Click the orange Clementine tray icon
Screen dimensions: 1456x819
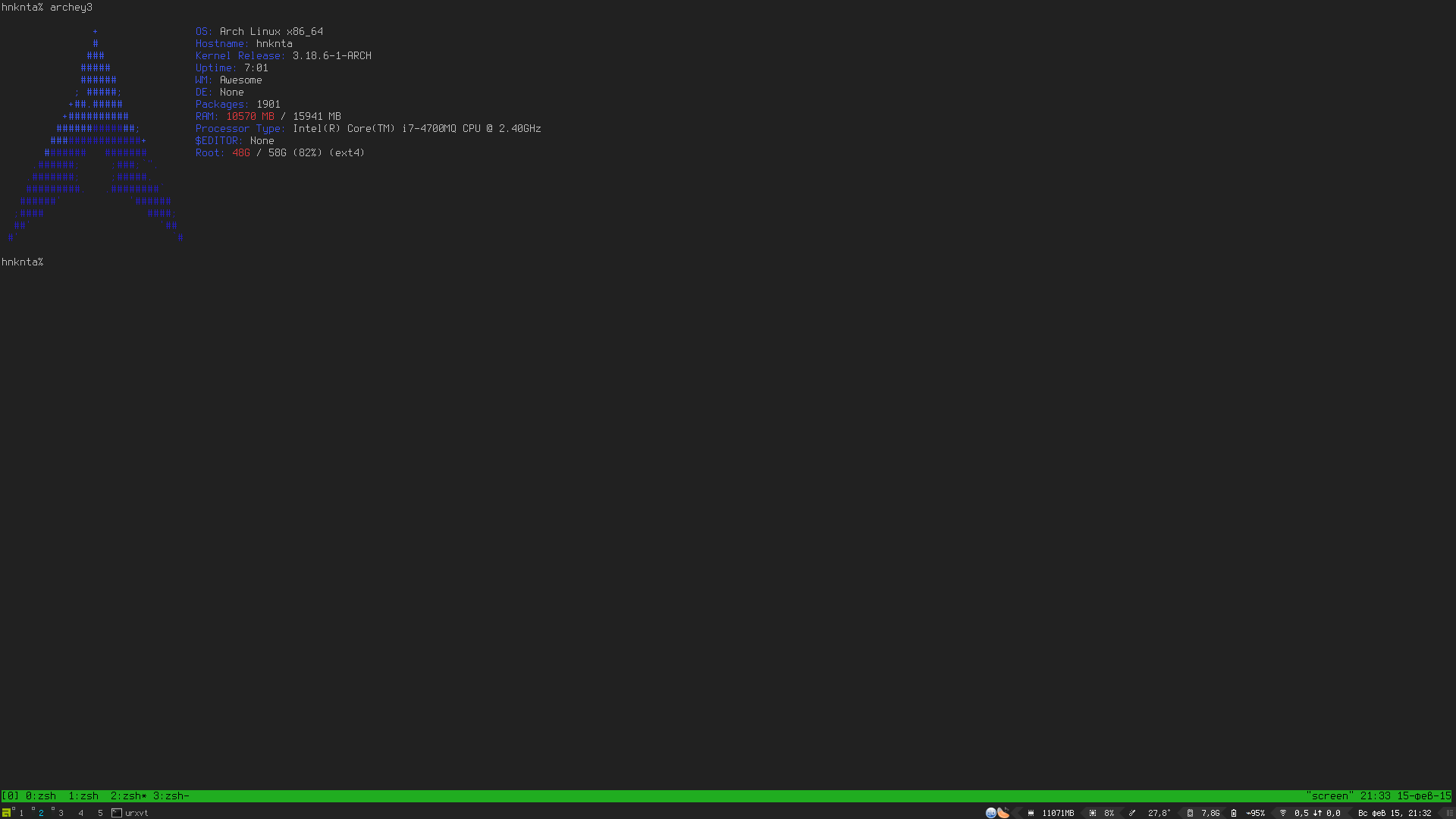(x=1003, y=813)
